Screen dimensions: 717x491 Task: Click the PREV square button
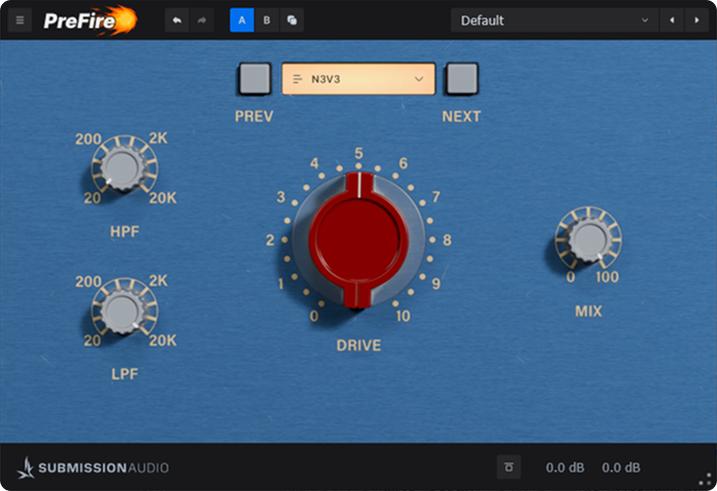click(x=255, y=79)
